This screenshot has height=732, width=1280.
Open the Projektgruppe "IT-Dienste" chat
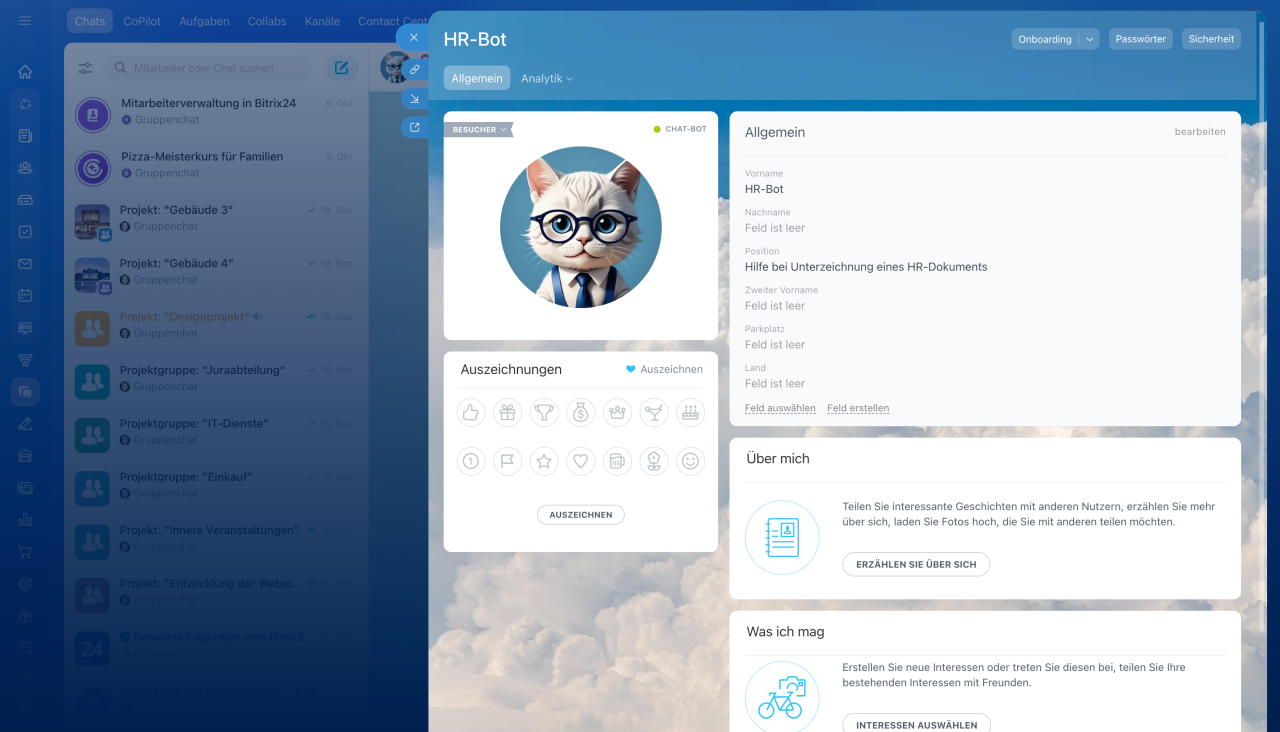pyautogui.click(x=216, y=435)
